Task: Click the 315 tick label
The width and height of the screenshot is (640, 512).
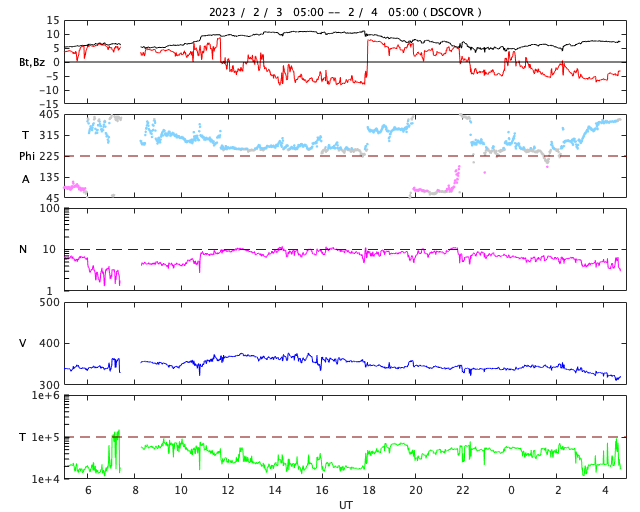Action: (49, 135)
